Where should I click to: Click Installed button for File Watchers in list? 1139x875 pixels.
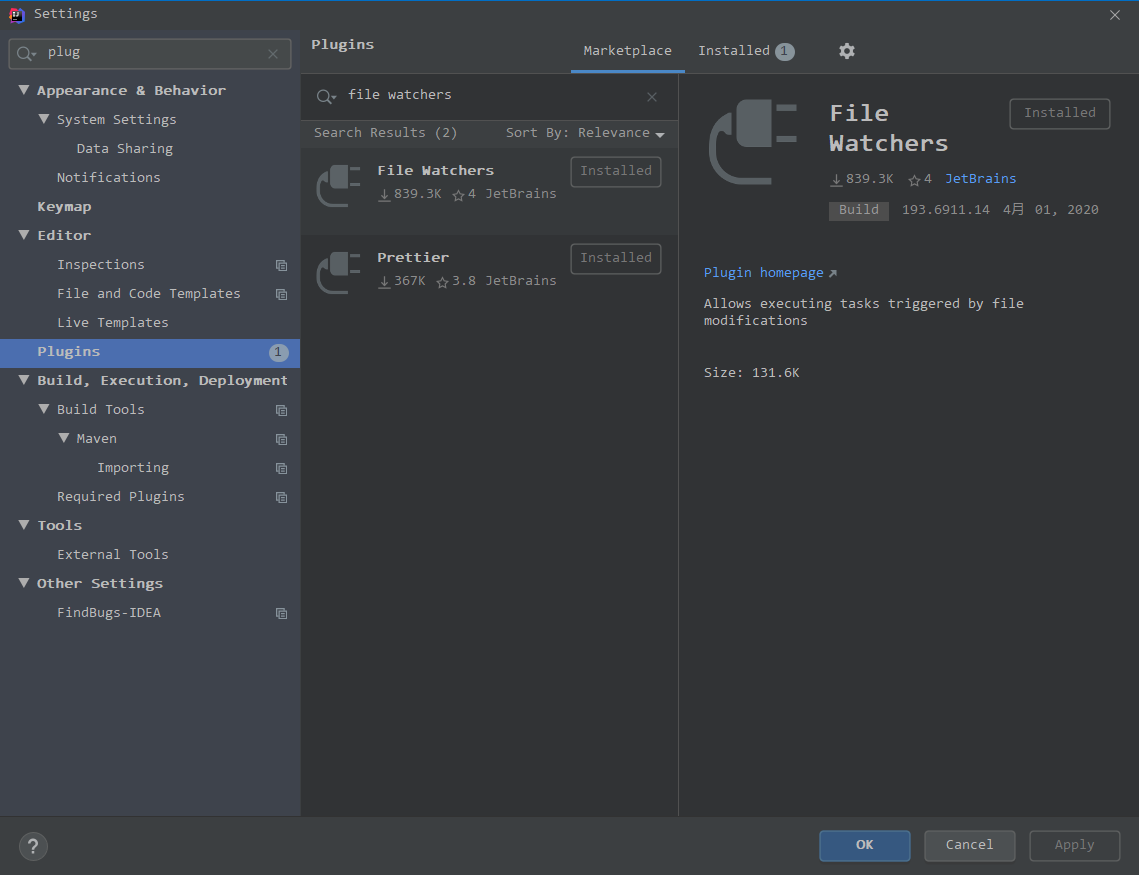pyautogui.click(x=616, y=171)
